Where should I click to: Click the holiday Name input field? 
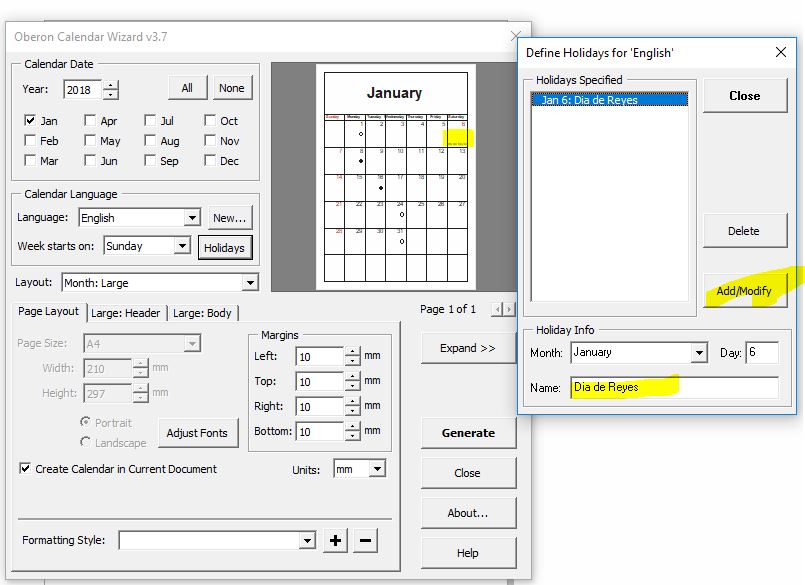[674, 387]
